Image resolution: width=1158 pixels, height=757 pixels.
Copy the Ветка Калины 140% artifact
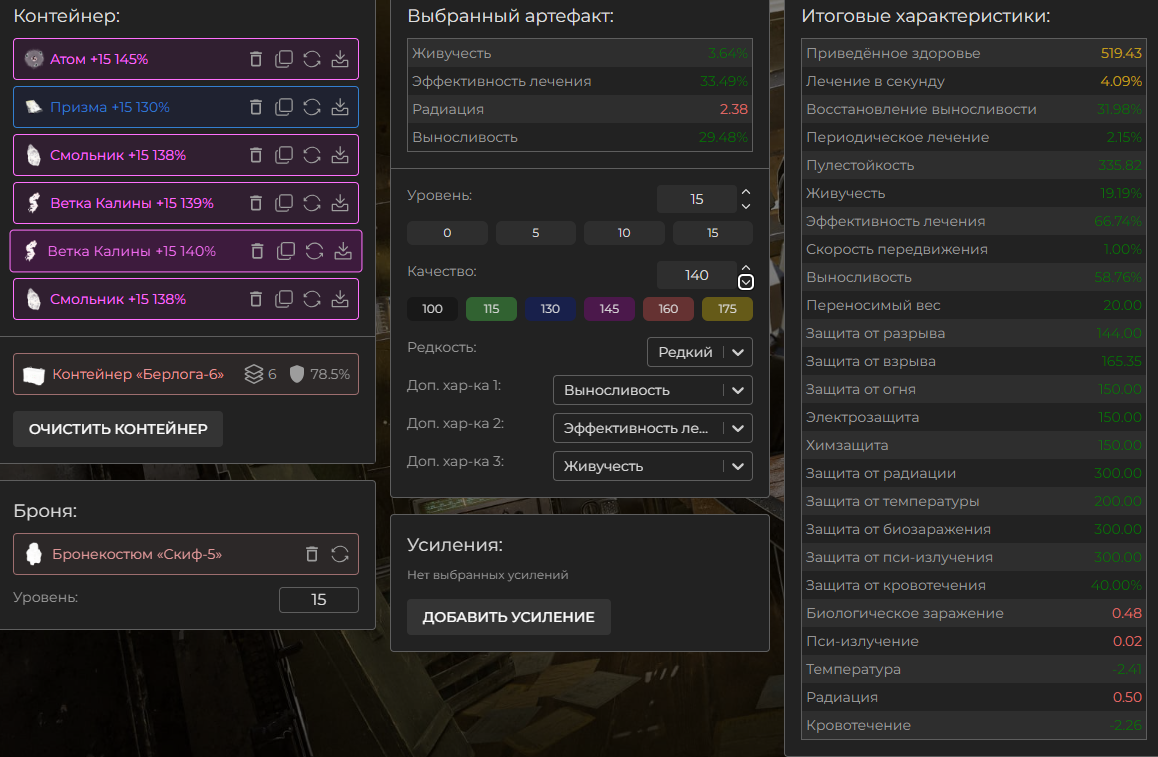pos(286,251)
